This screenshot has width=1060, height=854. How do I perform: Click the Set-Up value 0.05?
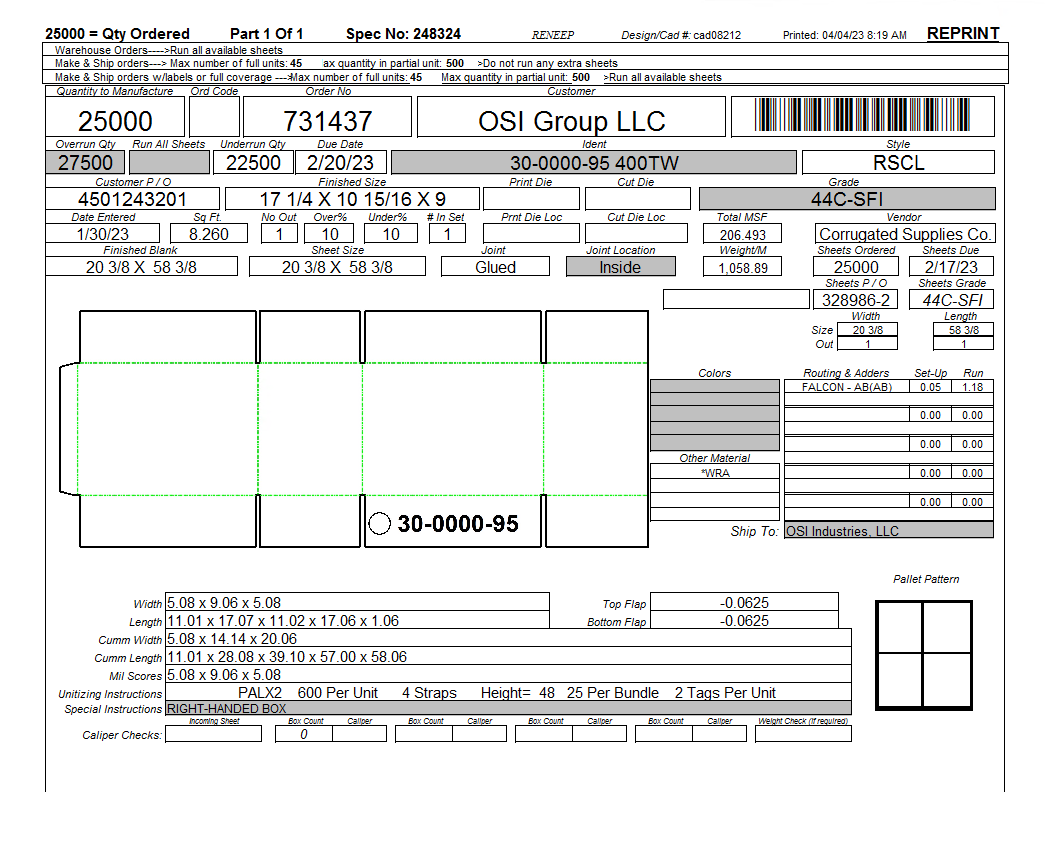[x=930, y=387]
